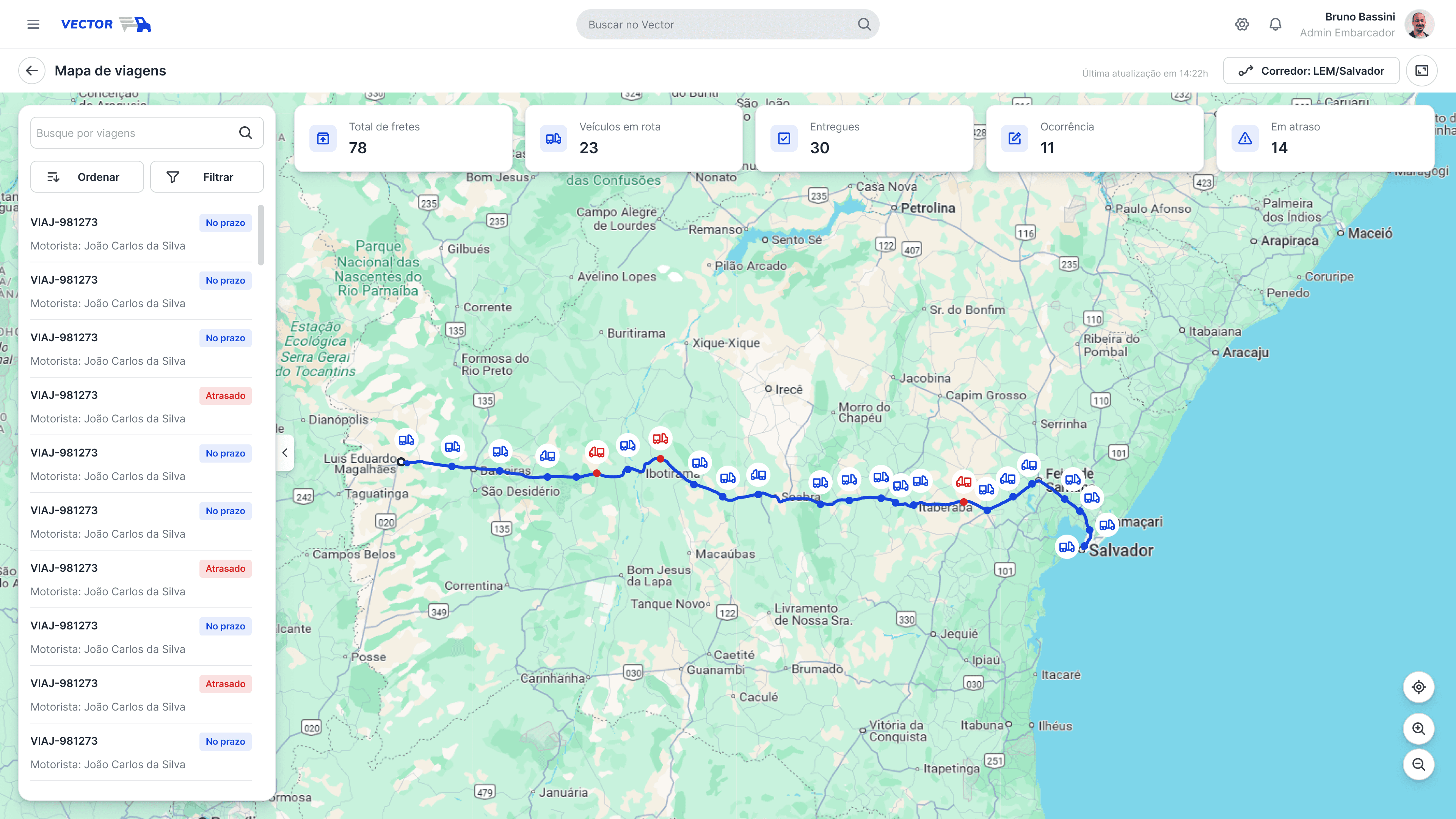Zoom in on the map
The height and width of the screenshot is (819, 1456).
pyautogui.click(x=1418, y=728)
